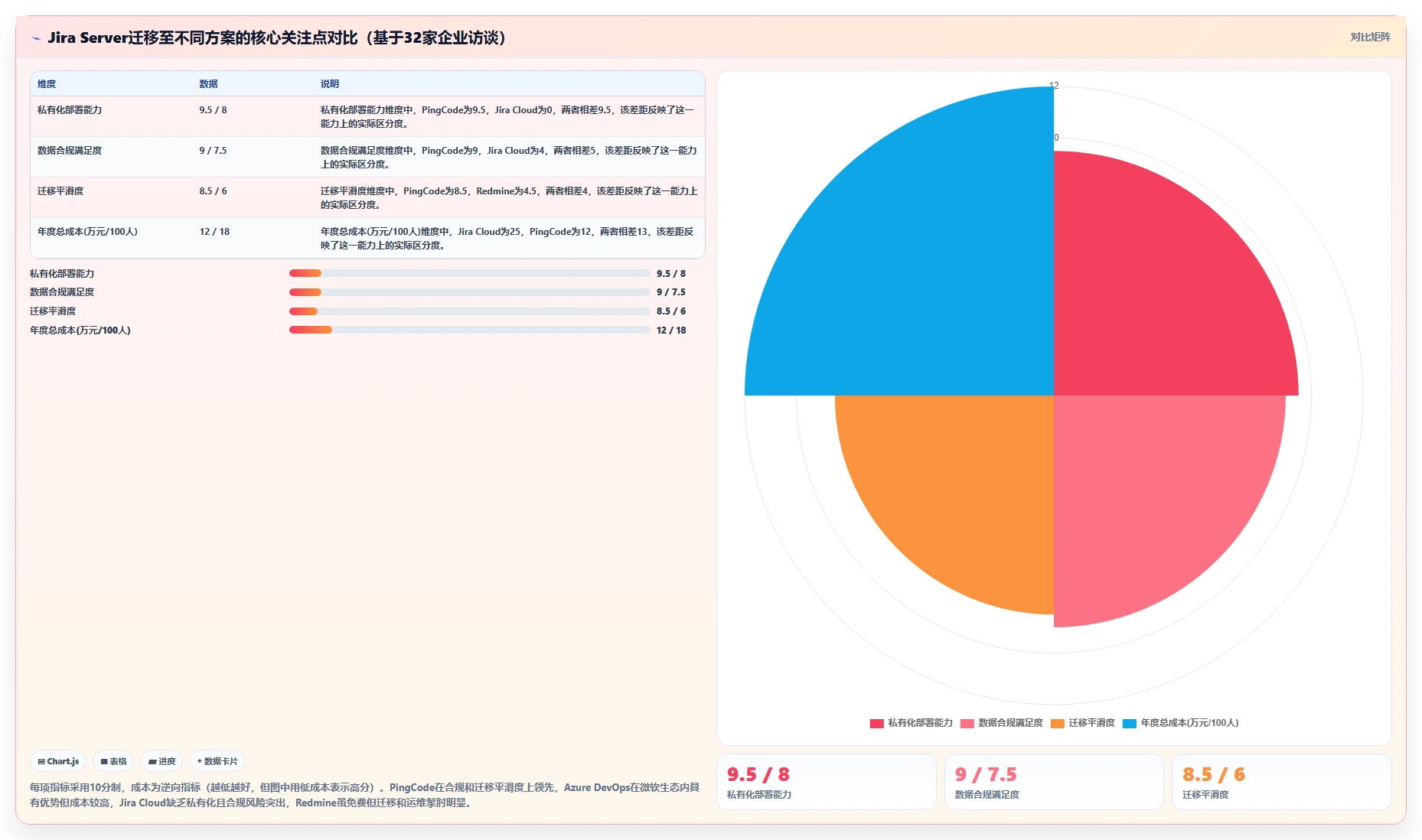Open the 9 / 7.5 data card
Viewport: 1422px width, 840px height.
pyautogui.click(x=1054, y=782)
